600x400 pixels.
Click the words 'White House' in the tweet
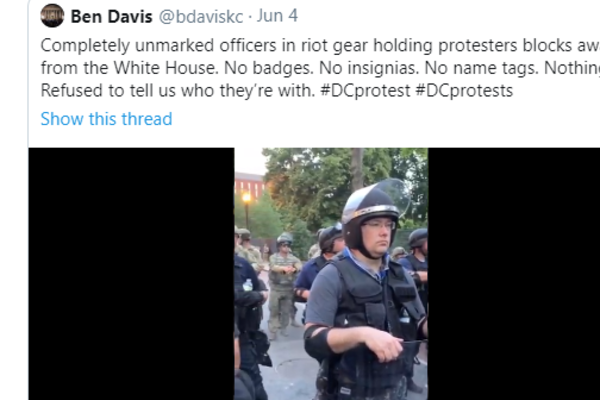click(x=166, y=68)
